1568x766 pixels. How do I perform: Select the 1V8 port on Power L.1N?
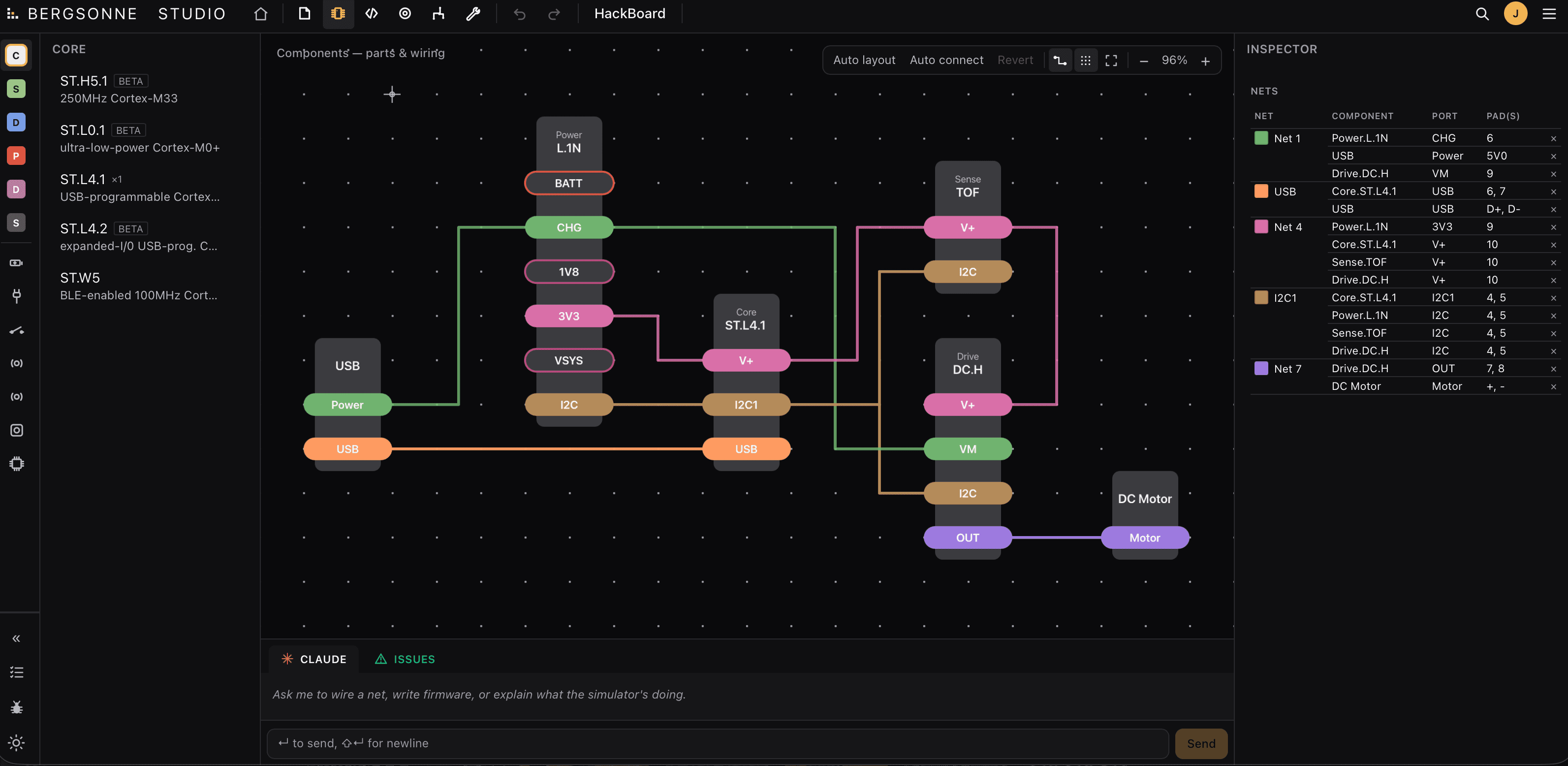click(x=568, y=272)
